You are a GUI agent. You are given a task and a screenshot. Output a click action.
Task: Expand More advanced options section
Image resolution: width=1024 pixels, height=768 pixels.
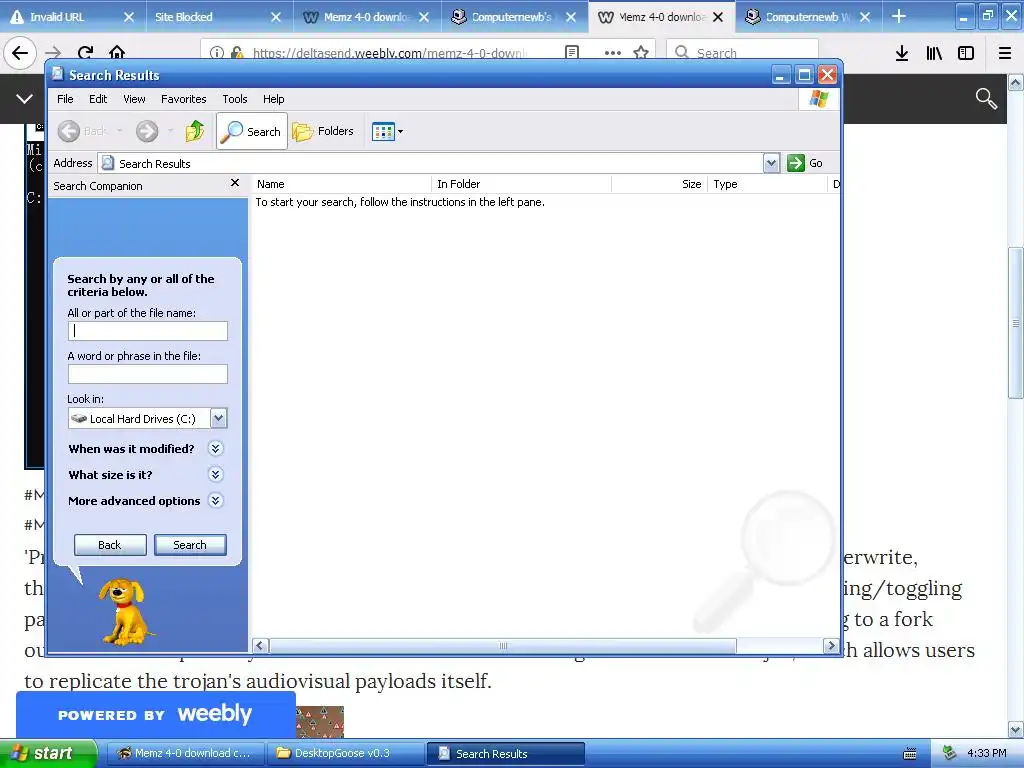(x=216, y=500)
